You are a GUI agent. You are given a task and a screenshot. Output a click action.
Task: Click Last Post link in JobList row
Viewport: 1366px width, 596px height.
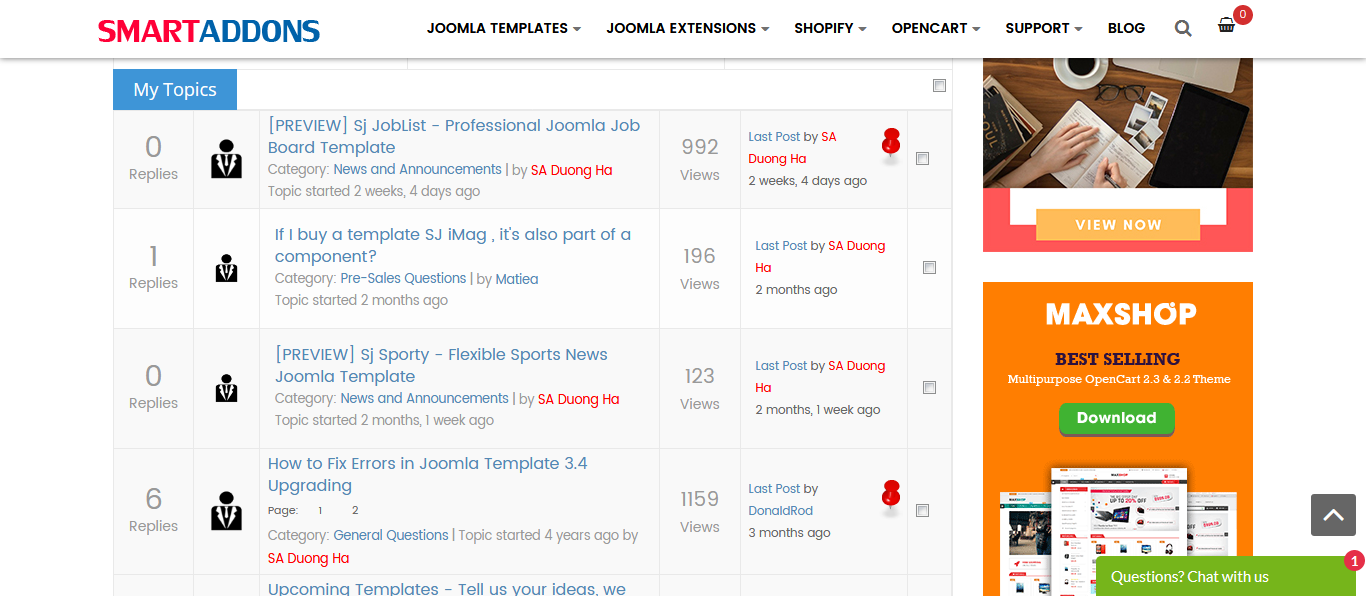tap(774, 136)
